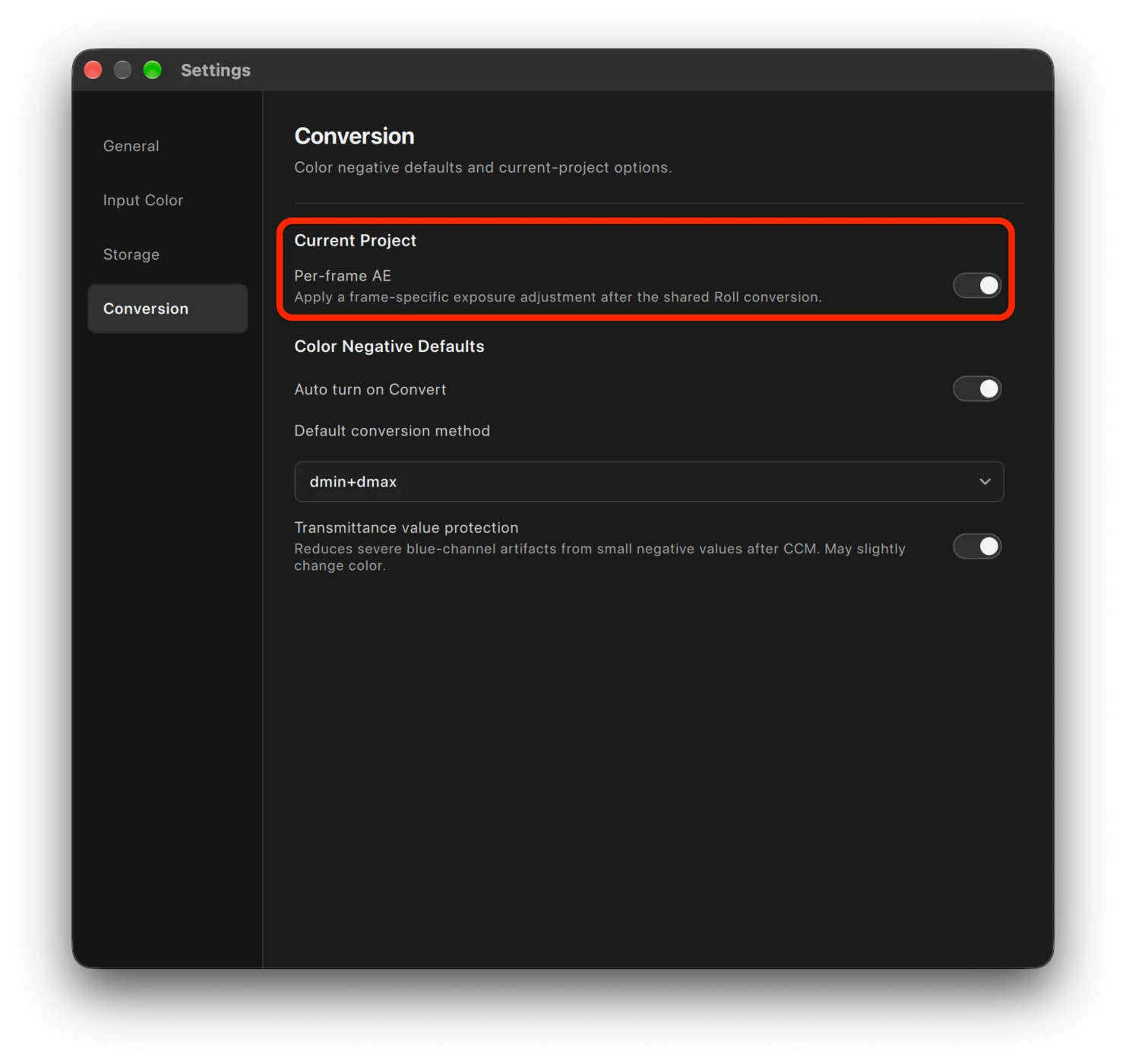Click the Current Project section title
1126x1064 pixels.
(x=355, y=240)
